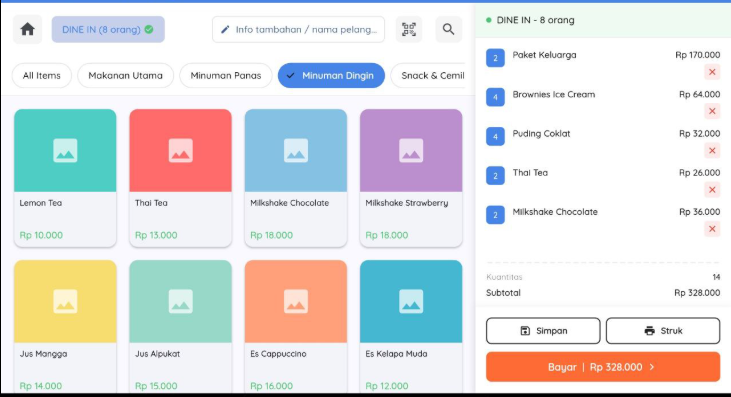Click the quantity badge for Puding Coklat
This screenshot has width=731, height=397.
(496, 137)
